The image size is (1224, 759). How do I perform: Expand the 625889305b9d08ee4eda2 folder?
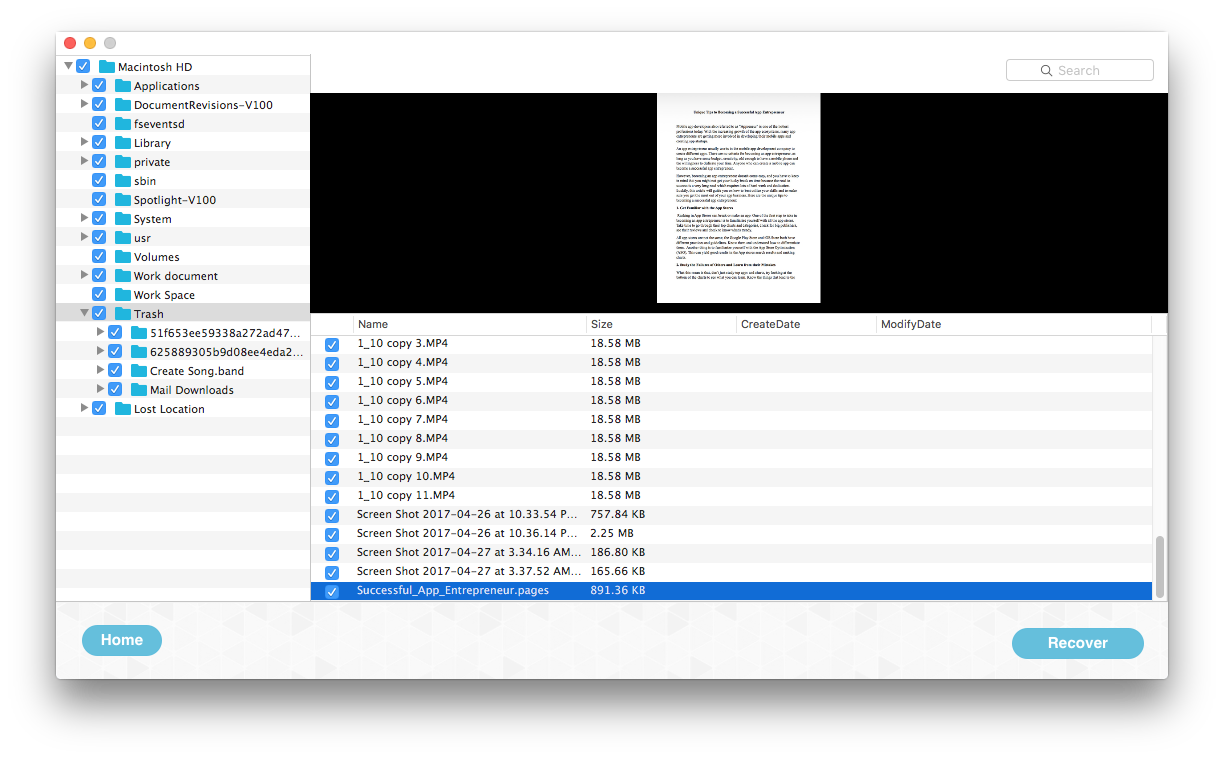point(100,352)
